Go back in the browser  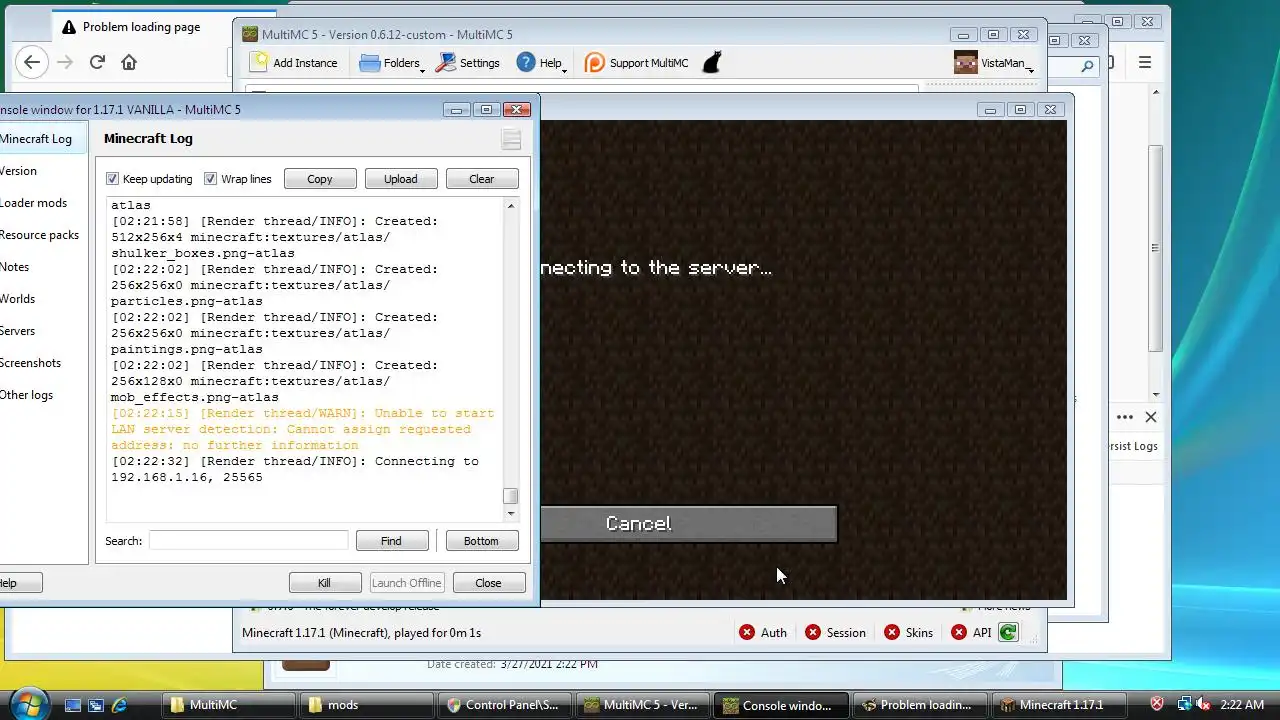point(32,62)
